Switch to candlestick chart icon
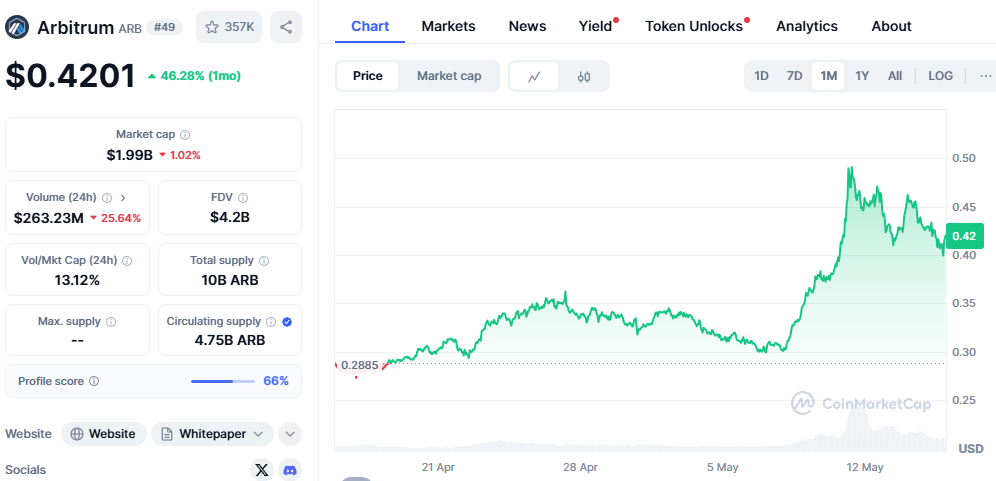 pos(584,76)
